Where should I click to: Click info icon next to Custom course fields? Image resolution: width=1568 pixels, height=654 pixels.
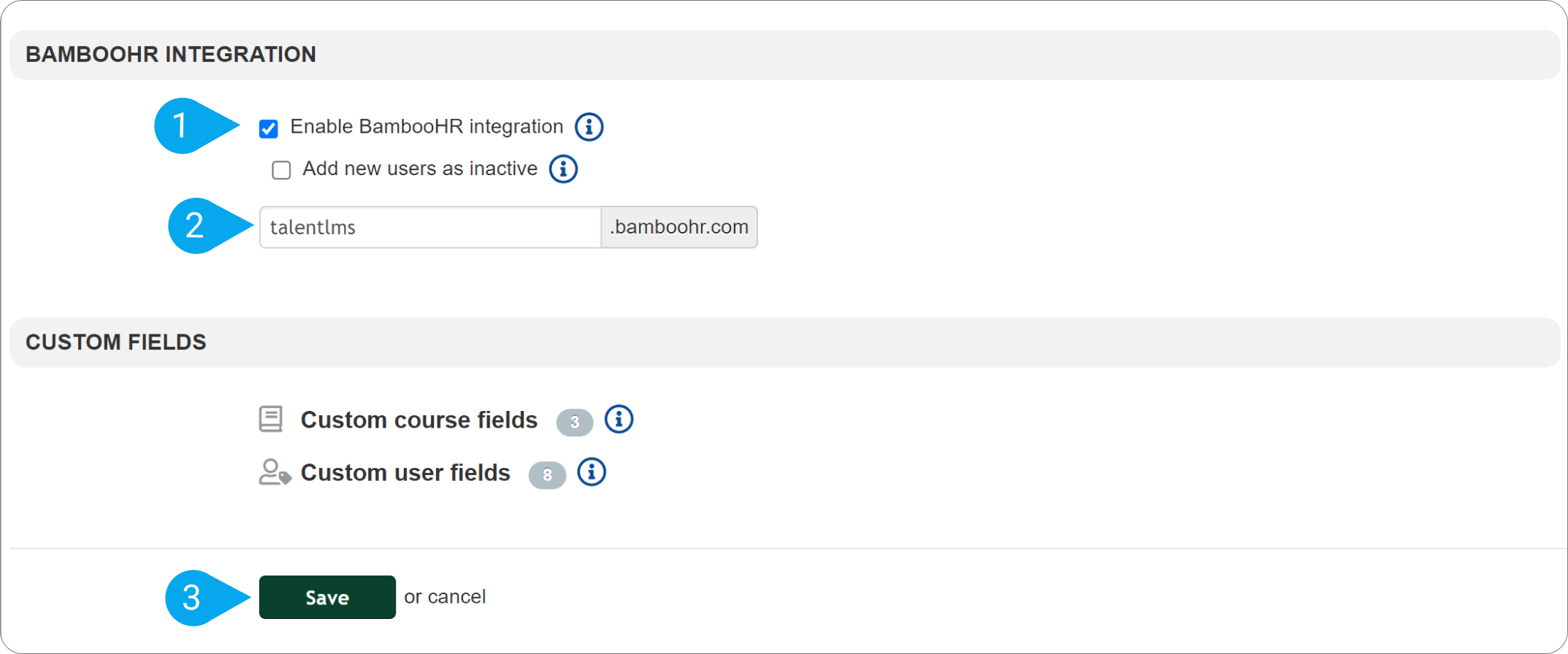619,420
